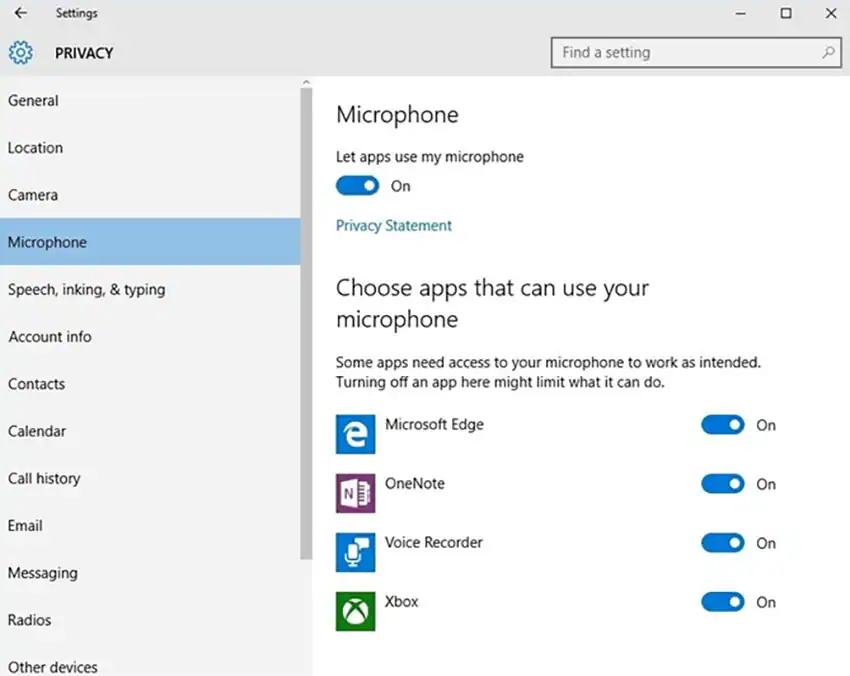Click the sidebar vertical scrollbar thumb
850x676 pixels.
coord(306,323)
